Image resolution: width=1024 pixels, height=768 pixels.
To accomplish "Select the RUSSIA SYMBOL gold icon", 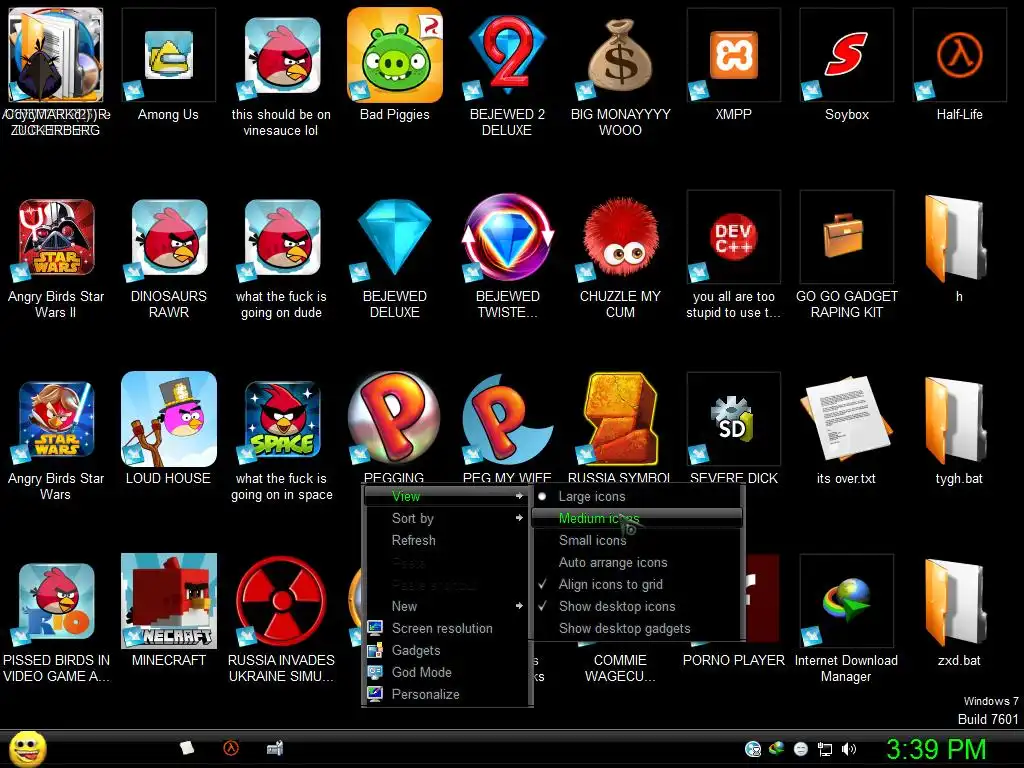I will (620, 419).
